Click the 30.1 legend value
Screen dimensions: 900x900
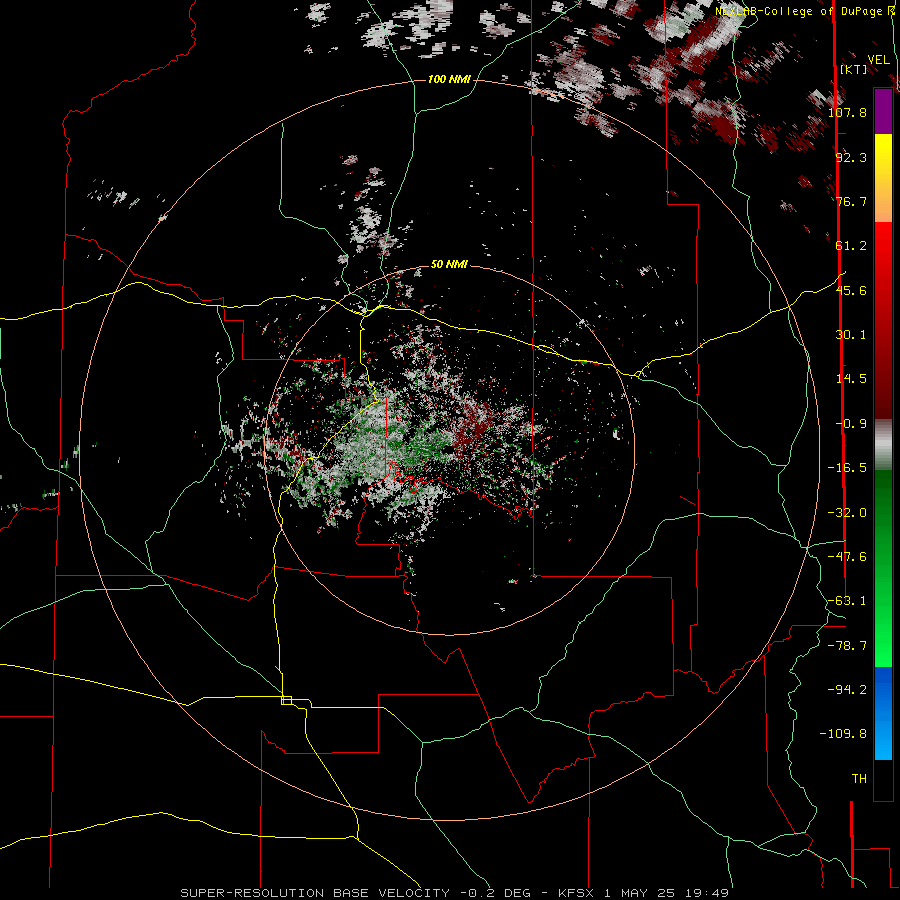pyautogui.click(x=851, y=335)
